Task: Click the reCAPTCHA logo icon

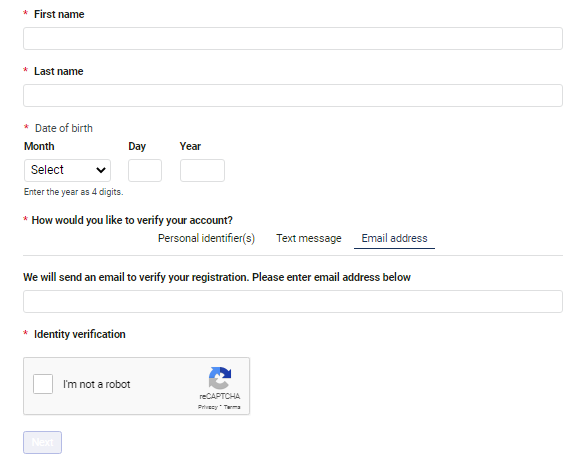Action: (220, 378)
